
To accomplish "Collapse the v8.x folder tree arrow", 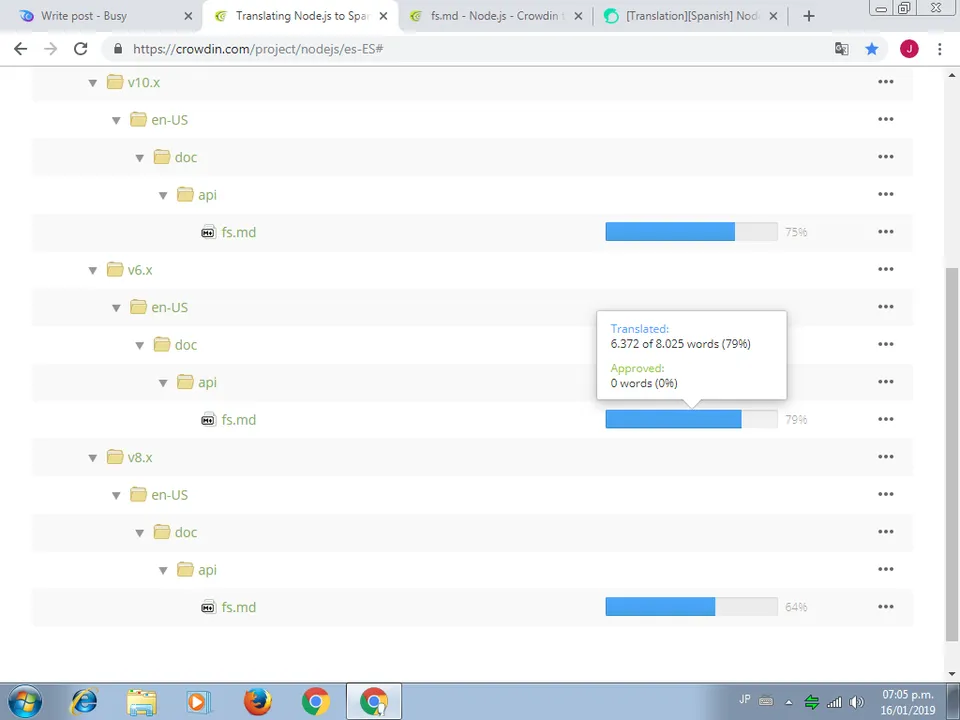I will coord(92,458).
